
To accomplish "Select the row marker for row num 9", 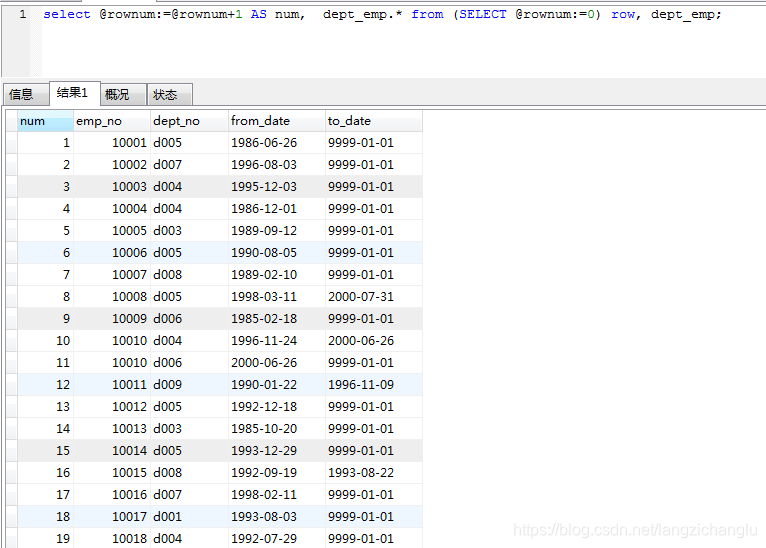I will [12, 318].
